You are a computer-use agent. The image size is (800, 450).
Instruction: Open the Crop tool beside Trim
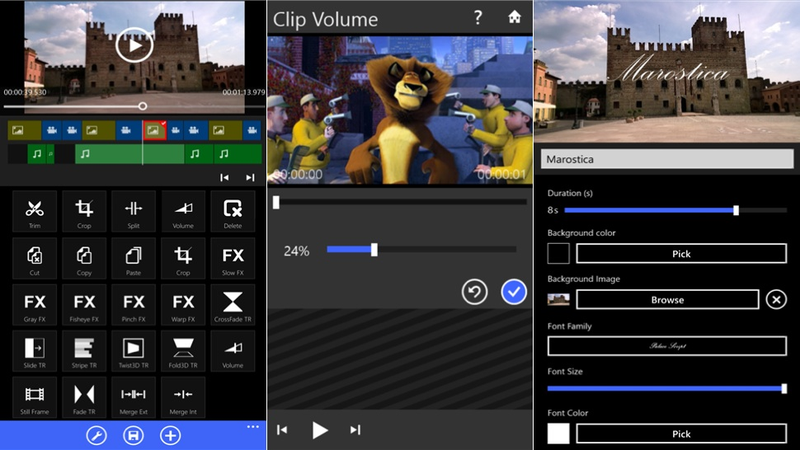[84, 212]
